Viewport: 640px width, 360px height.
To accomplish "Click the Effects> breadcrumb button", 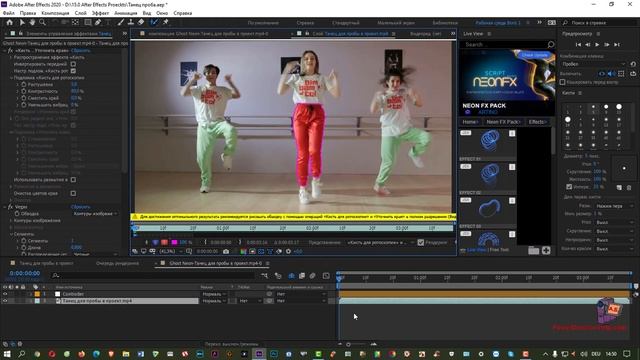I will coord(538,122).
